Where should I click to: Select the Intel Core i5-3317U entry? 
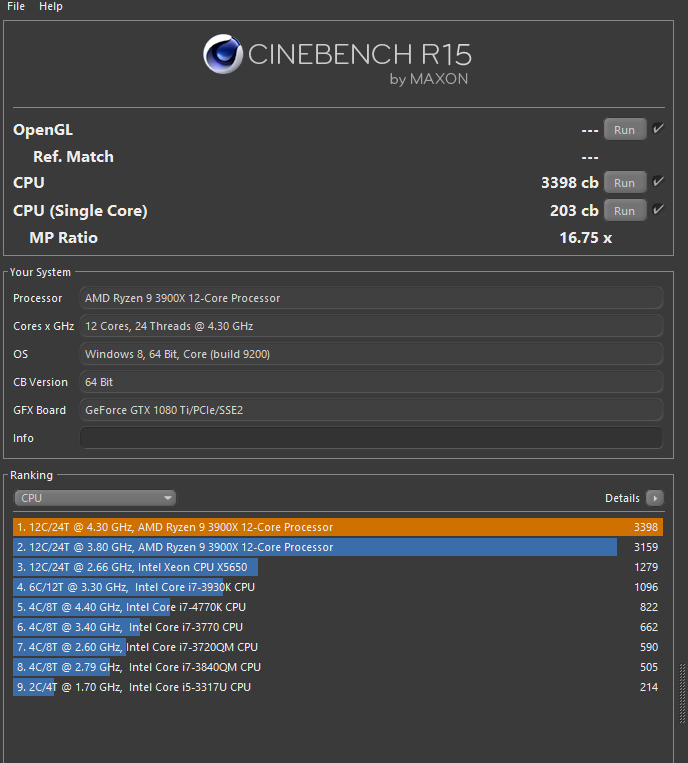click(338, 687)
